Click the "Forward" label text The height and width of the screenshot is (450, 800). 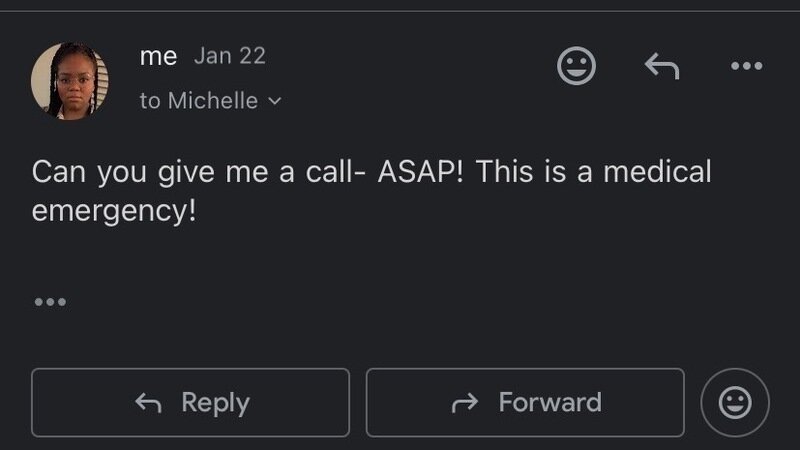click(550, 403)
